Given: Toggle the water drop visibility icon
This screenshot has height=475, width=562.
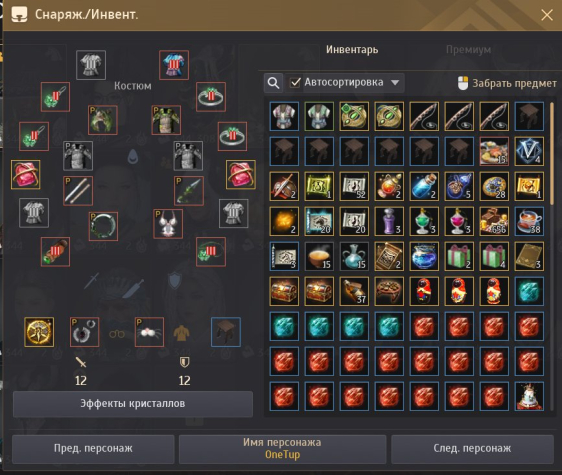Looking at the screenshot, I should (133, 156).
